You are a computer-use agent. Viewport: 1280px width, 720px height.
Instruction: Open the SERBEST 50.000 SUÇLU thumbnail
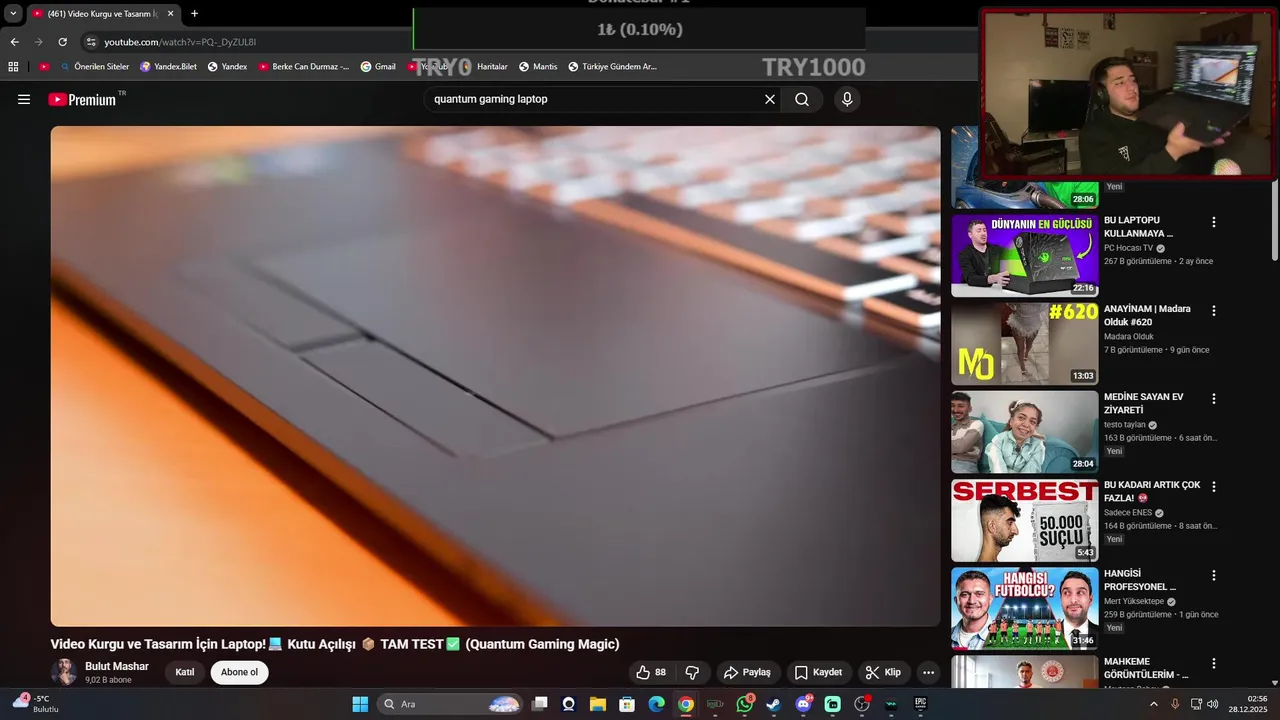(1024, 520)
